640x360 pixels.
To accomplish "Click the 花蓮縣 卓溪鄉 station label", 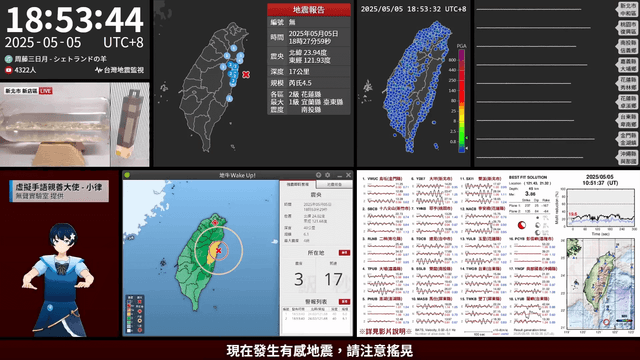I will coord(627,102).
